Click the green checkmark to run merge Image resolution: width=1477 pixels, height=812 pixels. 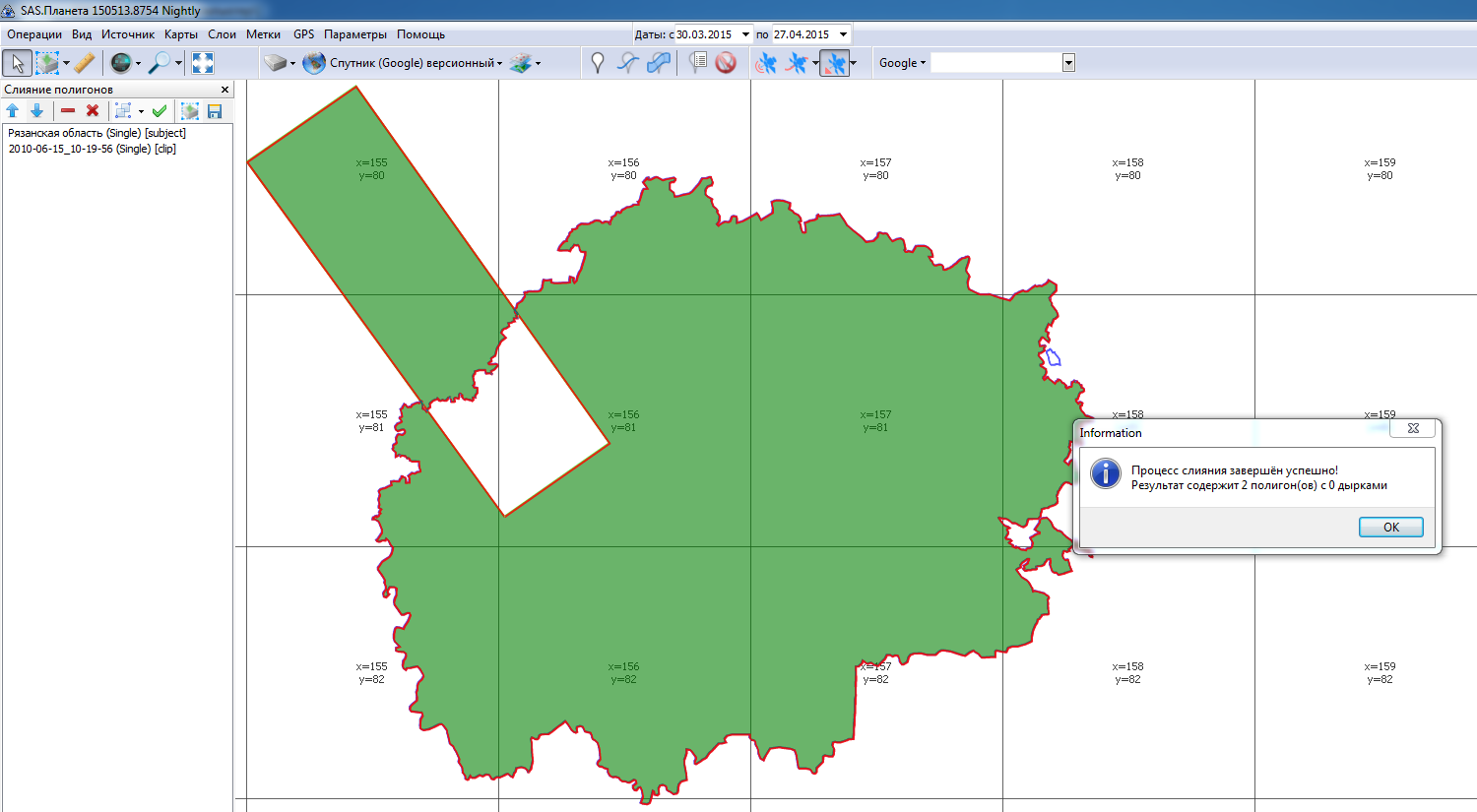[x=160, y=111]
